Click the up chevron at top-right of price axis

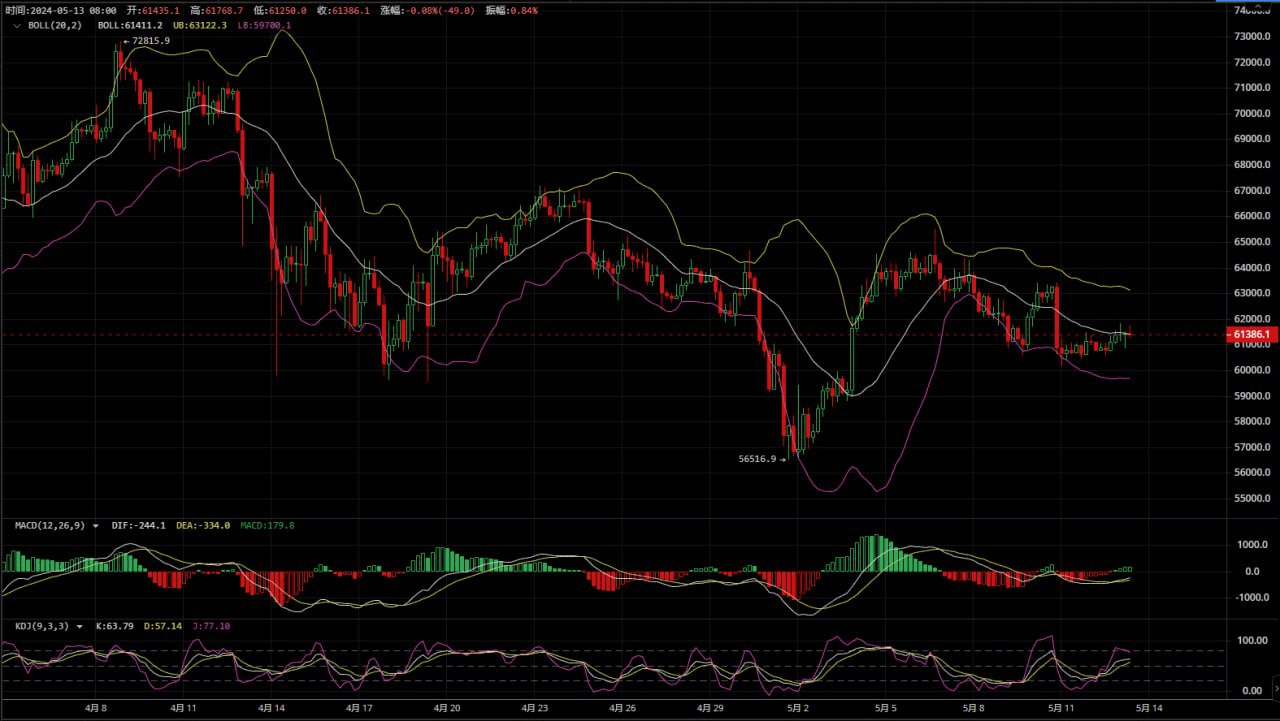(x=1257, y=6)
